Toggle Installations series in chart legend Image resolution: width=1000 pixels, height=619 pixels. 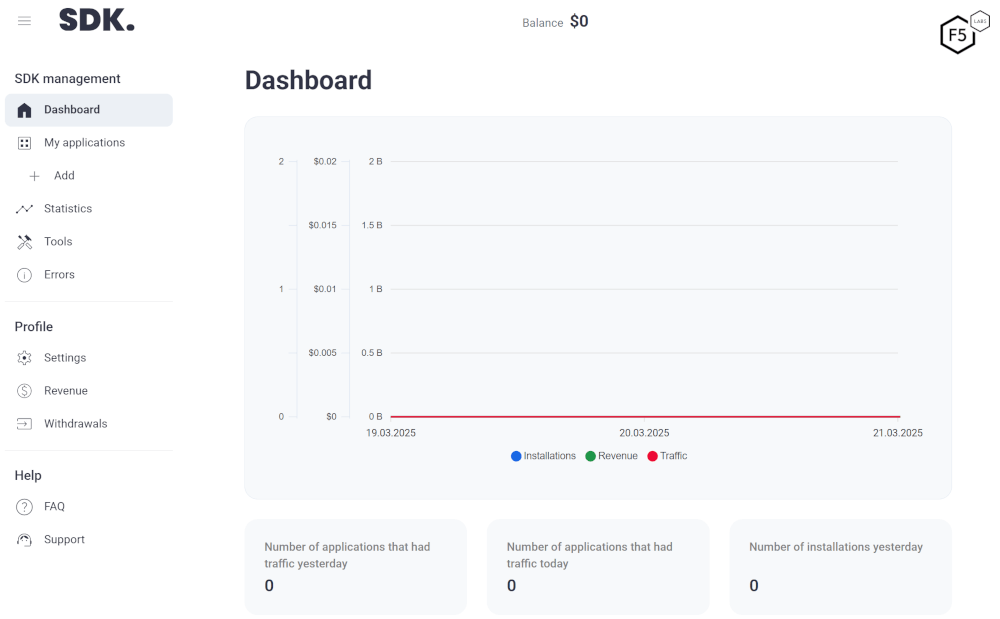point(543,456)
